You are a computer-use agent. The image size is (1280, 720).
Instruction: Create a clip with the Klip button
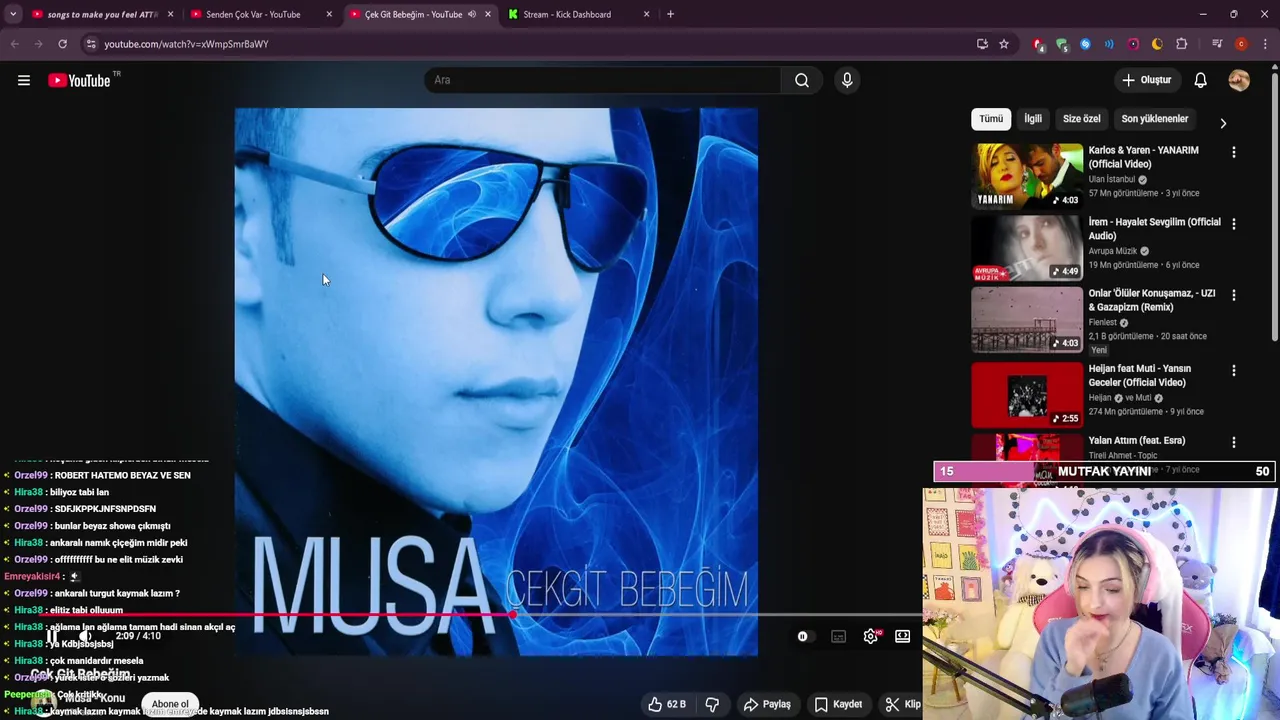tap(902, 704)
